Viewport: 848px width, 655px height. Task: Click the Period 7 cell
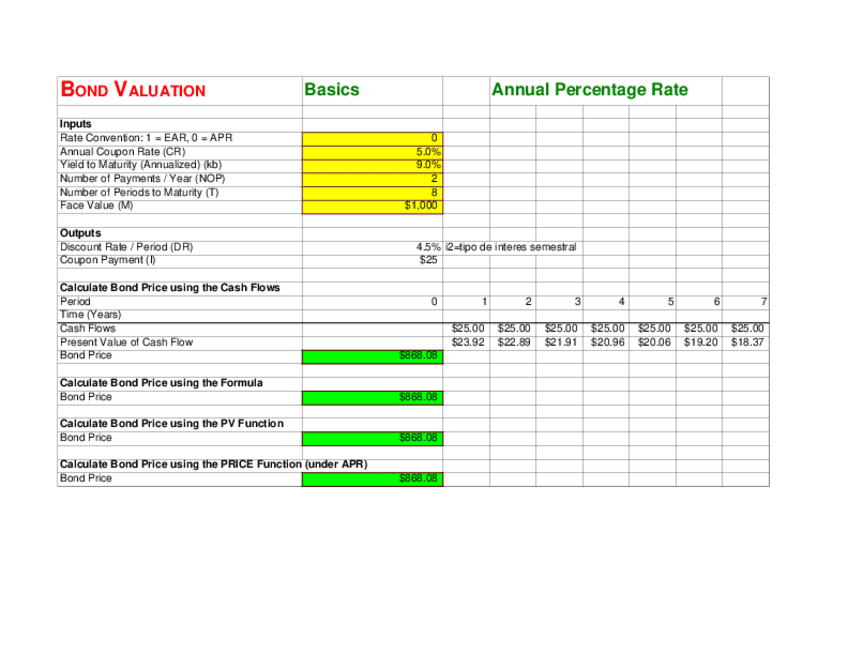pos(745,302)
